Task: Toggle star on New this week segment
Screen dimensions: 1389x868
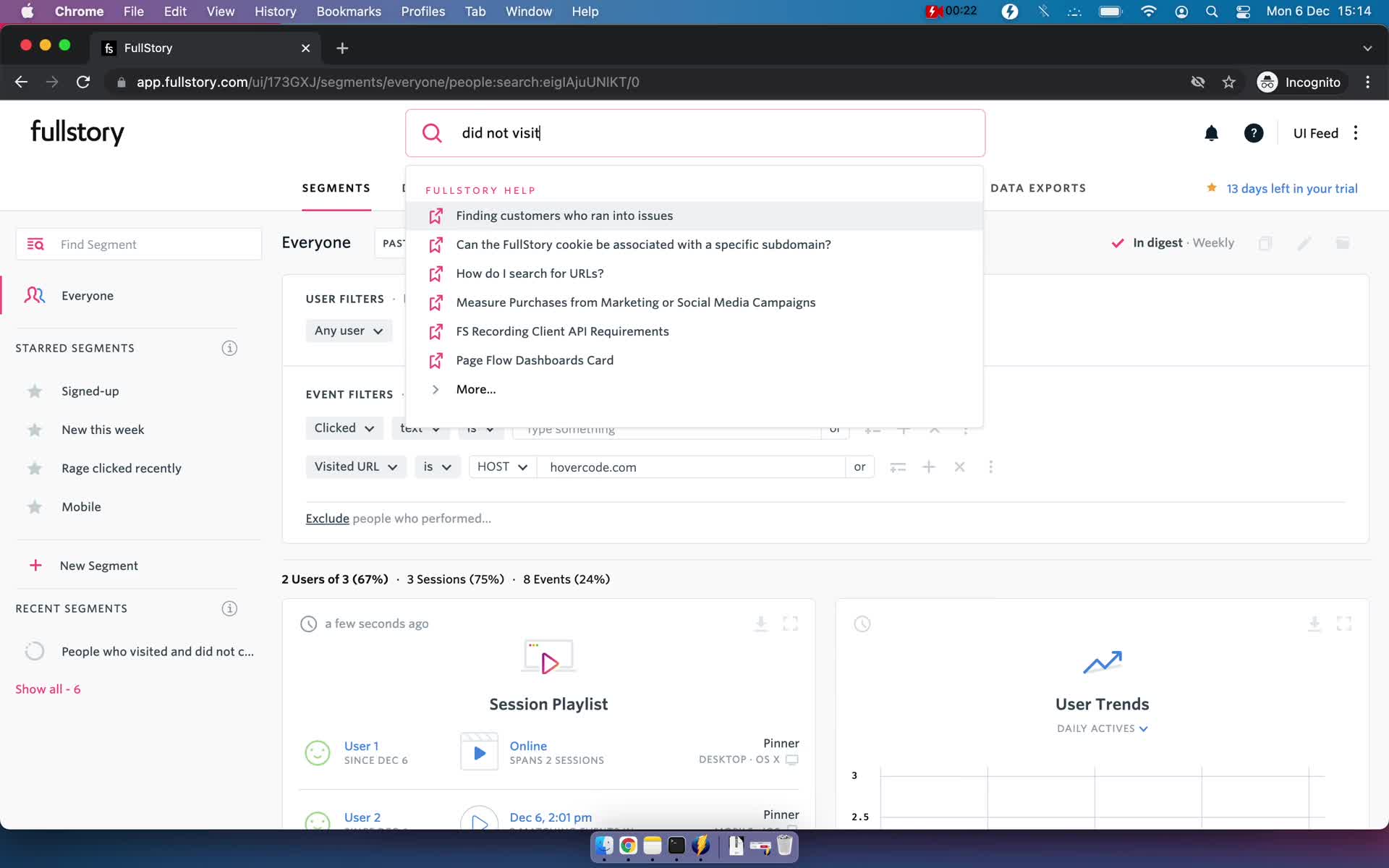Action: pos(35,430)
